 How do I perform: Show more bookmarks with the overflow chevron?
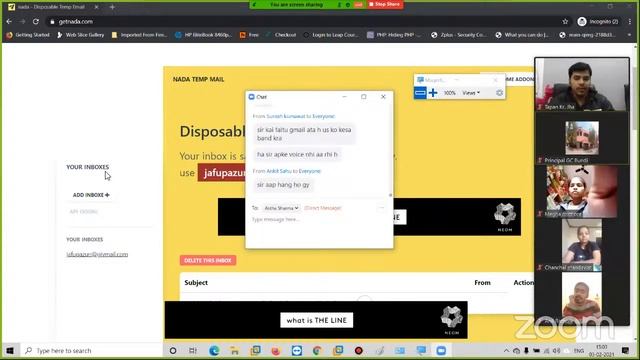(x=629, y=35)
